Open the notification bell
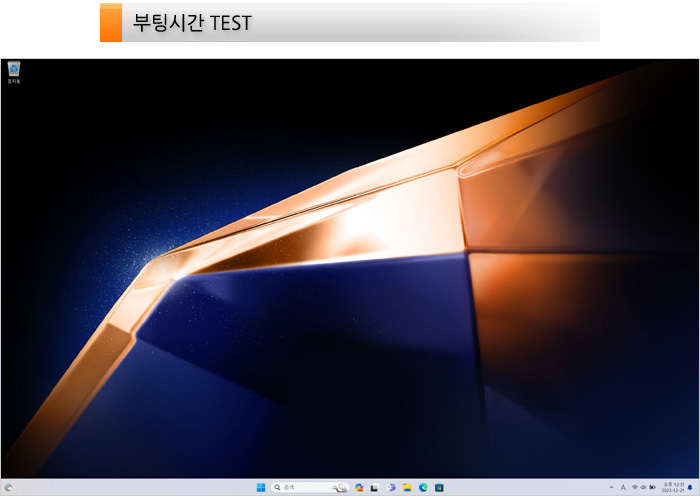700x501 pixels. click(x=689, y=488)
